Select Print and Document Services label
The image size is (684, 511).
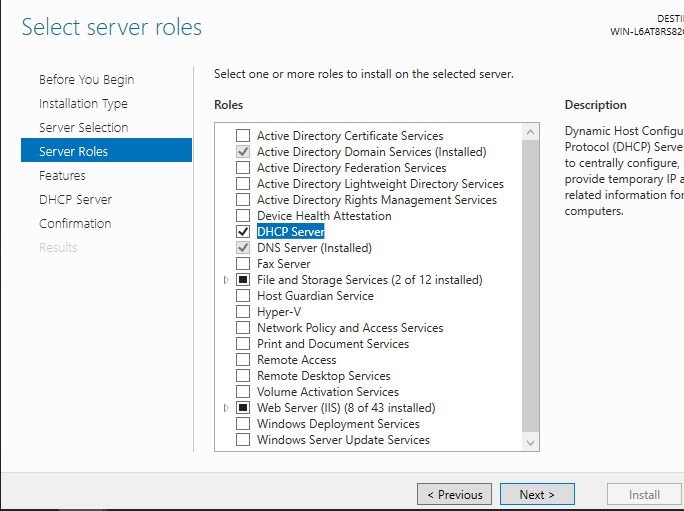(333, 344)
